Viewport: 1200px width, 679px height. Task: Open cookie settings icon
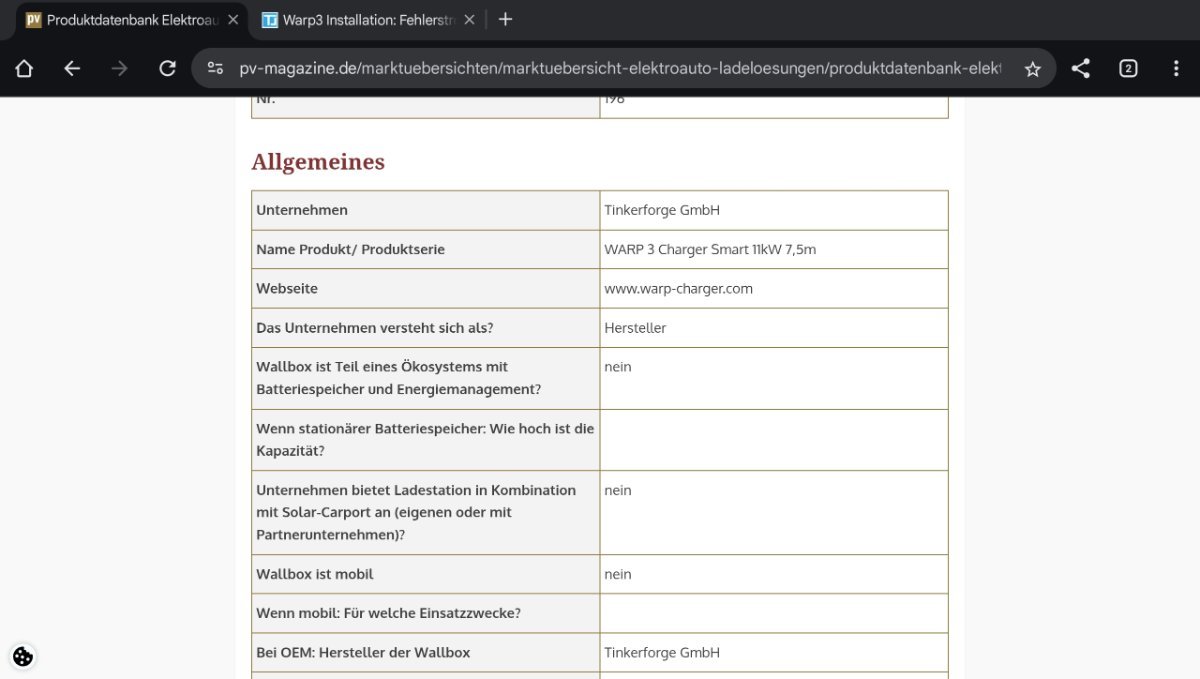[23, 656]
